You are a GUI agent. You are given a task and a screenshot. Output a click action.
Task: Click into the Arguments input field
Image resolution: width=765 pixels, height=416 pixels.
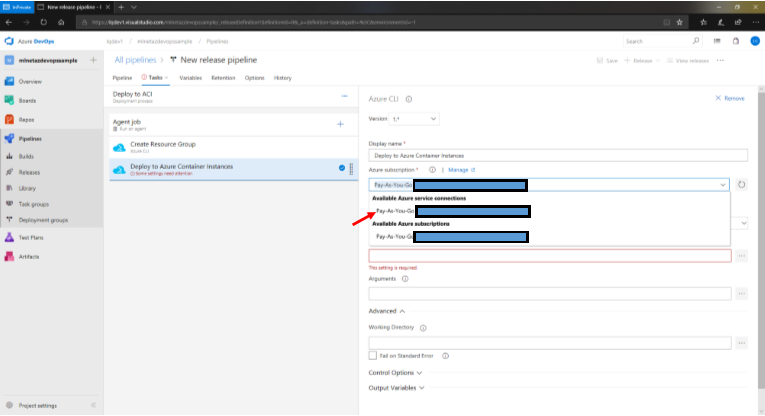550,293
